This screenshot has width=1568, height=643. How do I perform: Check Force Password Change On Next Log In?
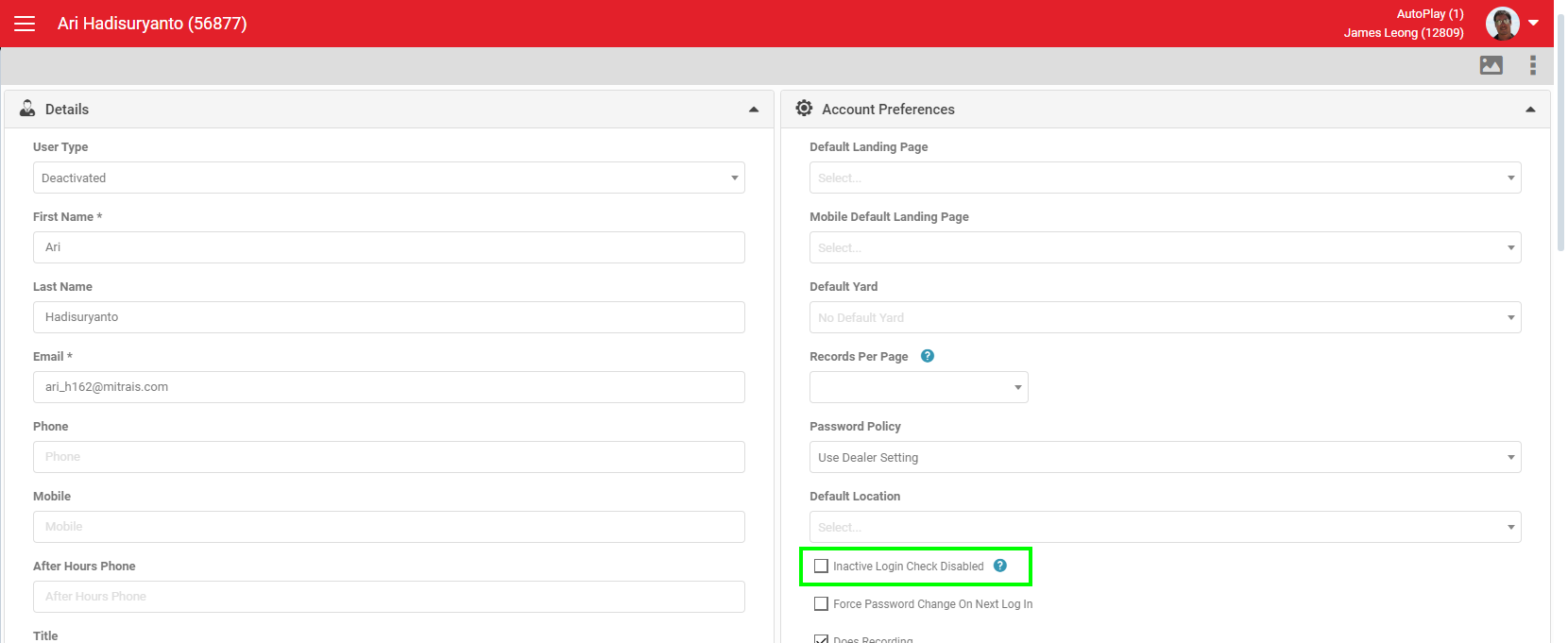click(821, 604)
